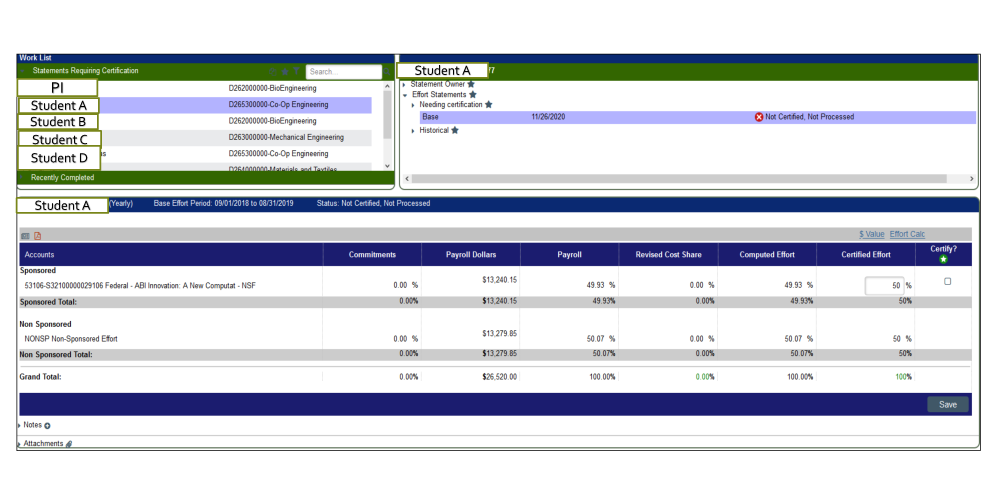Open the Effort Calc link
996x500 pixels.
click(907, 234)
